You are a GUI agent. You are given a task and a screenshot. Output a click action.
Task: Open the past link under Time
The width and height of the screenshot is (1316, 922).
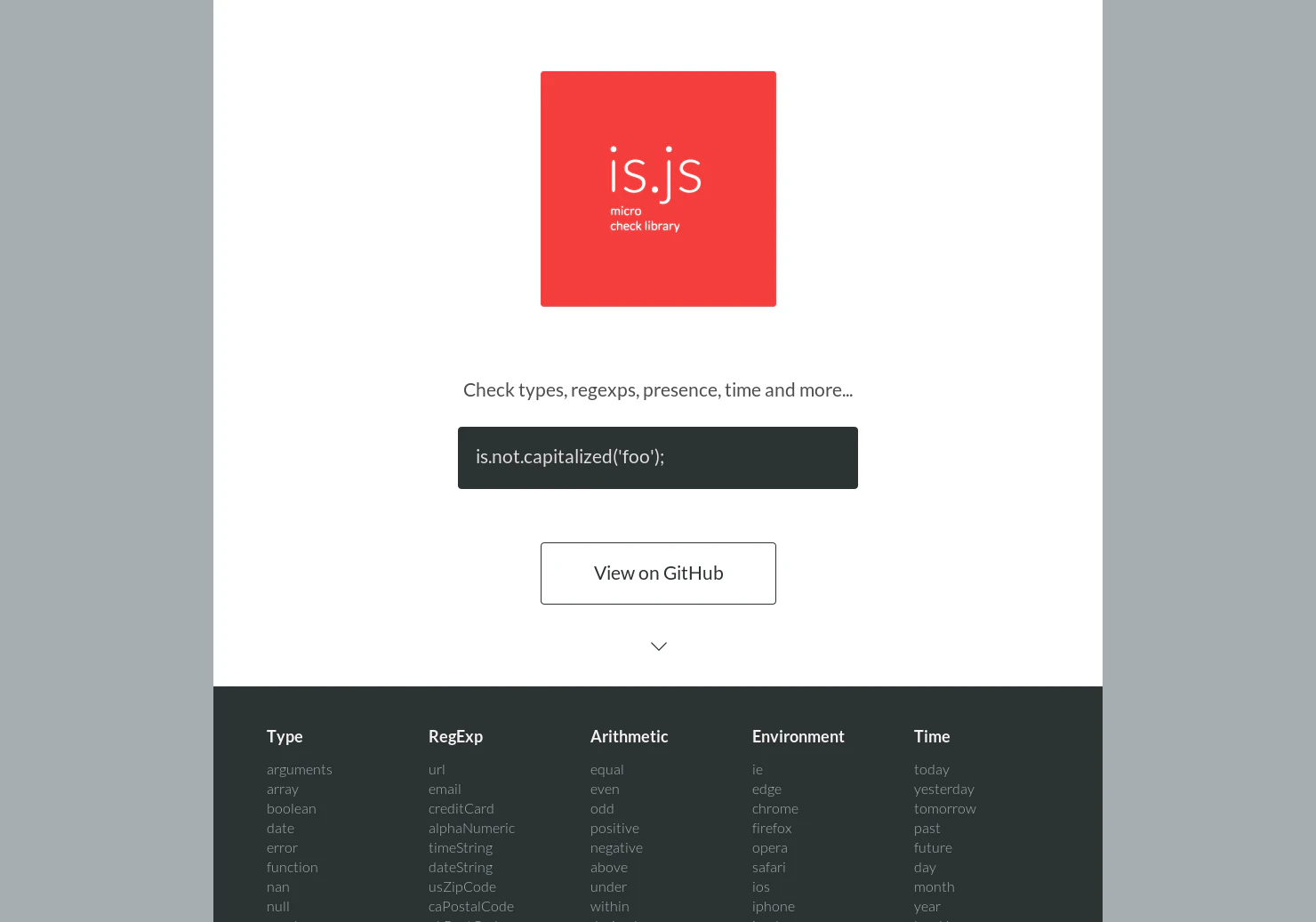pyautogui.click(x=927, y=829)
